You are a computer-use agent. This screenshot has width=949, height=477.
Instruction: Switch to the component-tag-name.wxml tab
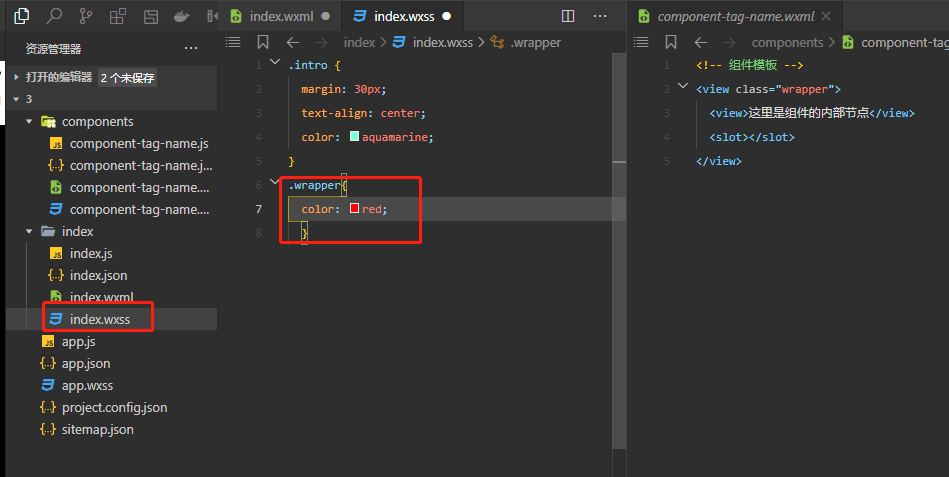coord(735,16)
